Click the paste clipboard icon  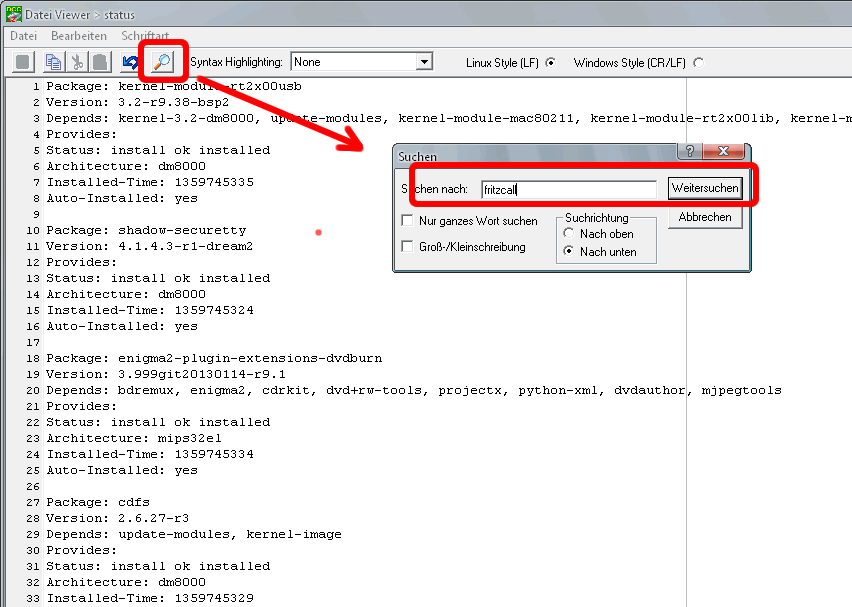coord(99,62)
